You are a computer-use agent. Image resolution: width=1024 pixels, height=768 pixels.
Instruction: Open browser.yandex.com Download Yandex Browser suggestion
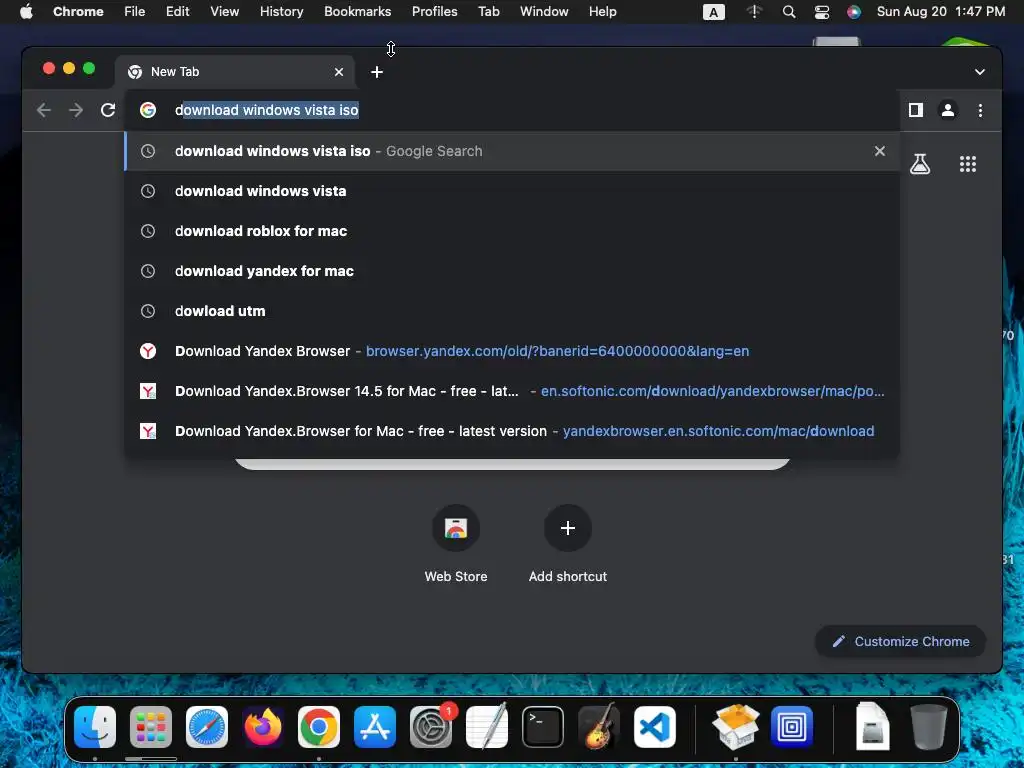(x=511, y=351)
